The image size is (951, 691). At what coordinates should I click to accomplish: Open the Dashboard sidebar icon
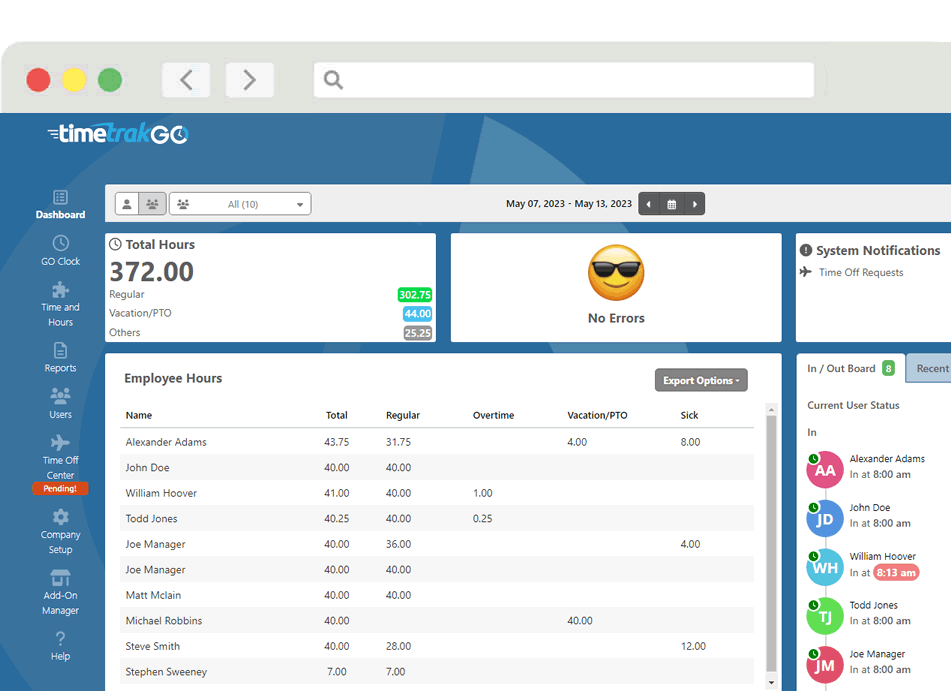[60, 197]
